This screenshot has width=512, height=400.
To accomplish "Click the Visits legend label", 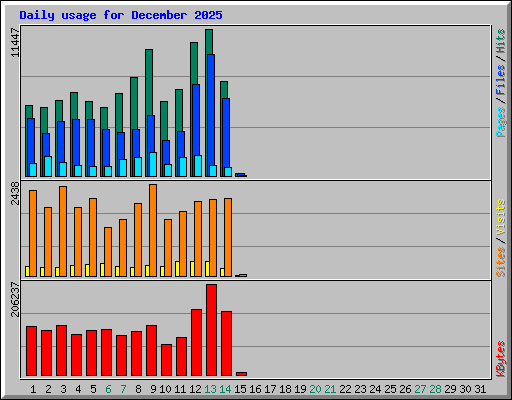I will click(501, 217).
